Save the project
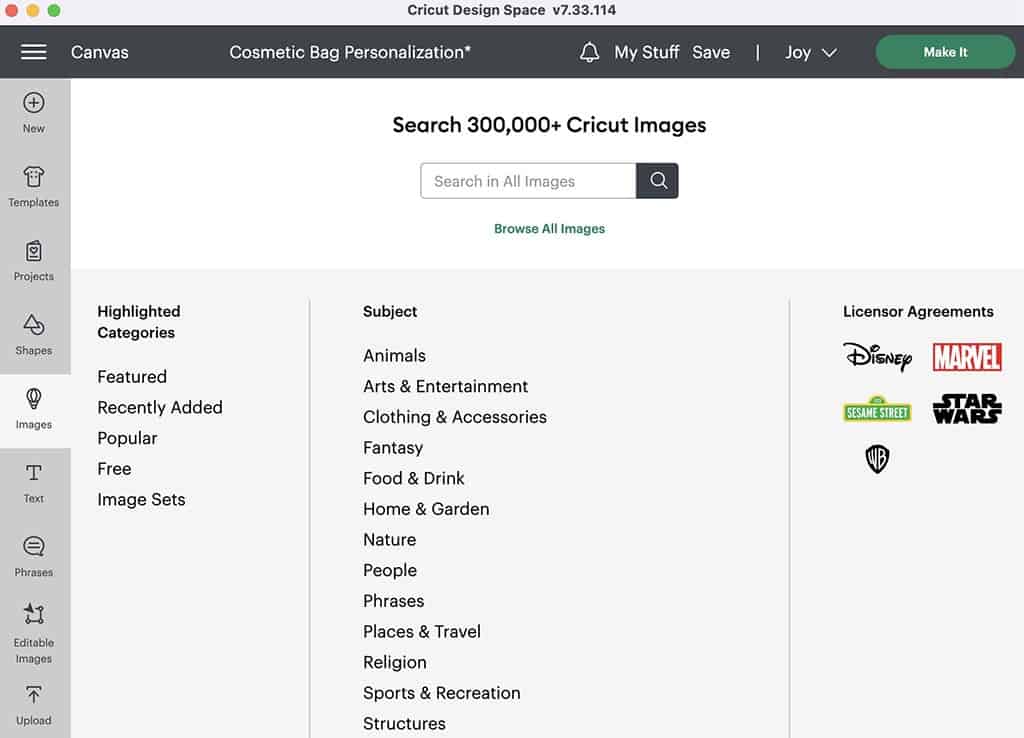The image size is (1024, 738). (711, 52)
